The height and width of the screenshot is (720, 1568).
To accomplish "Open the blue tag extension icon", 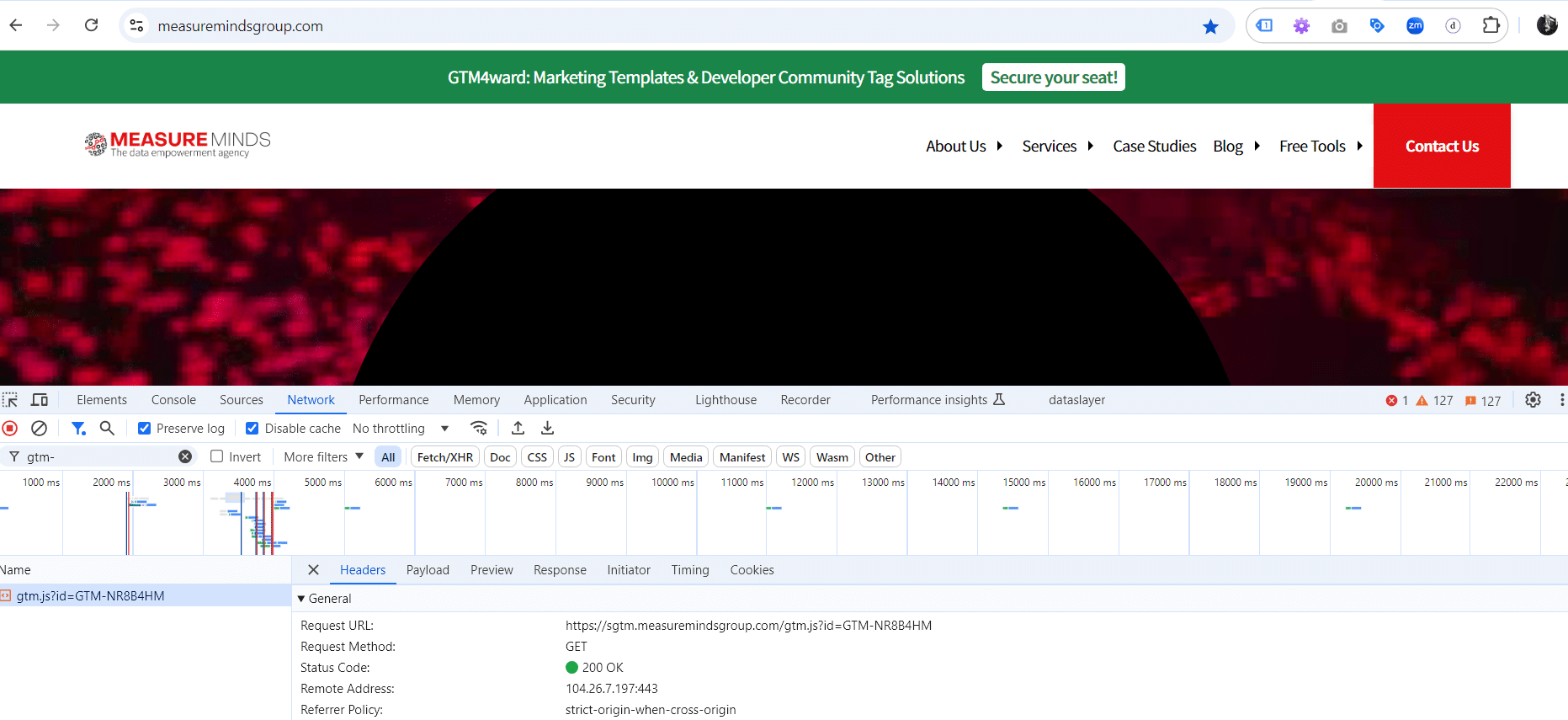I will click(x=1377, y=26).
